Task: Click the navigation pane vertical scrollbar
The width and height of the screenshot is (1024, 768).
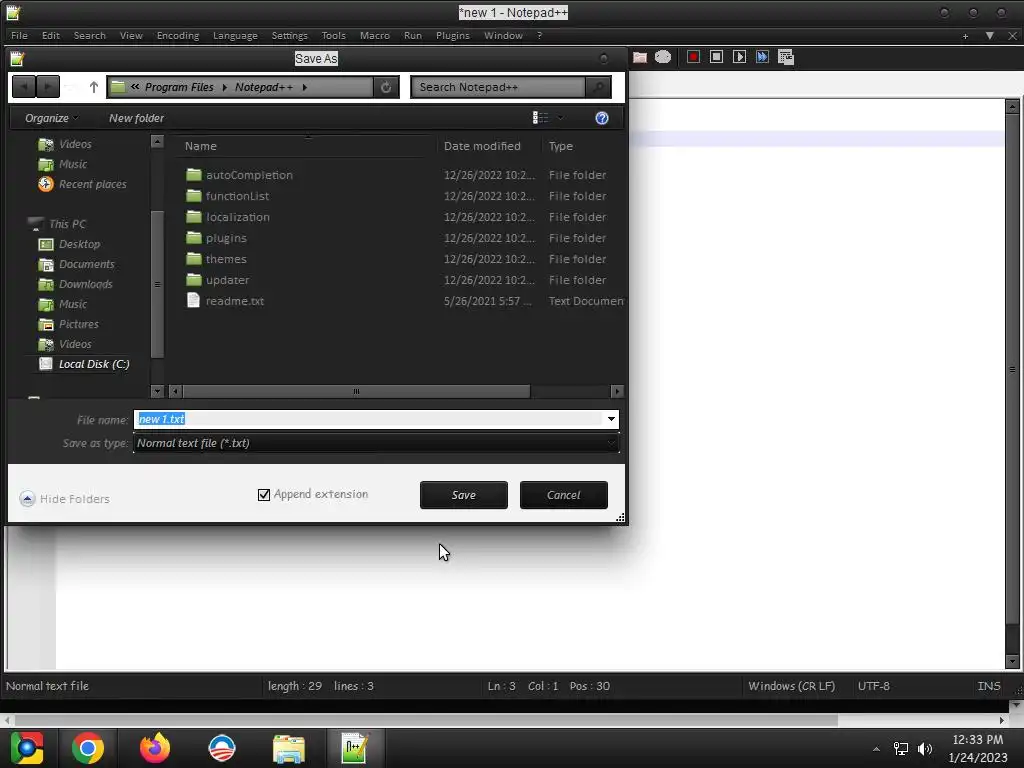Action: (x=157, y=284)
